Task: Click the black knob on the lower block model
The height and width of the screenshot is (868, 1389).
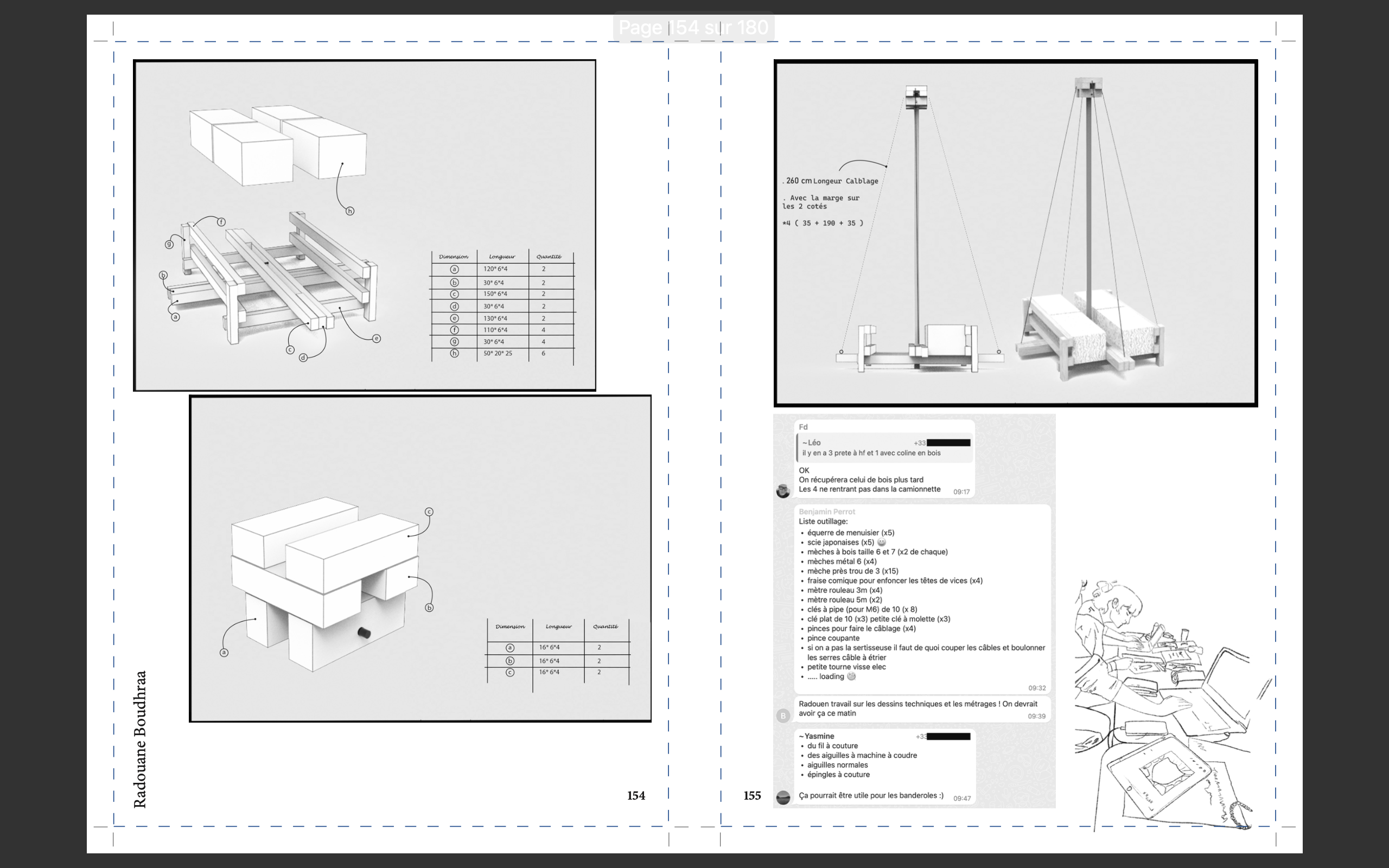Action: coord(364,633)
